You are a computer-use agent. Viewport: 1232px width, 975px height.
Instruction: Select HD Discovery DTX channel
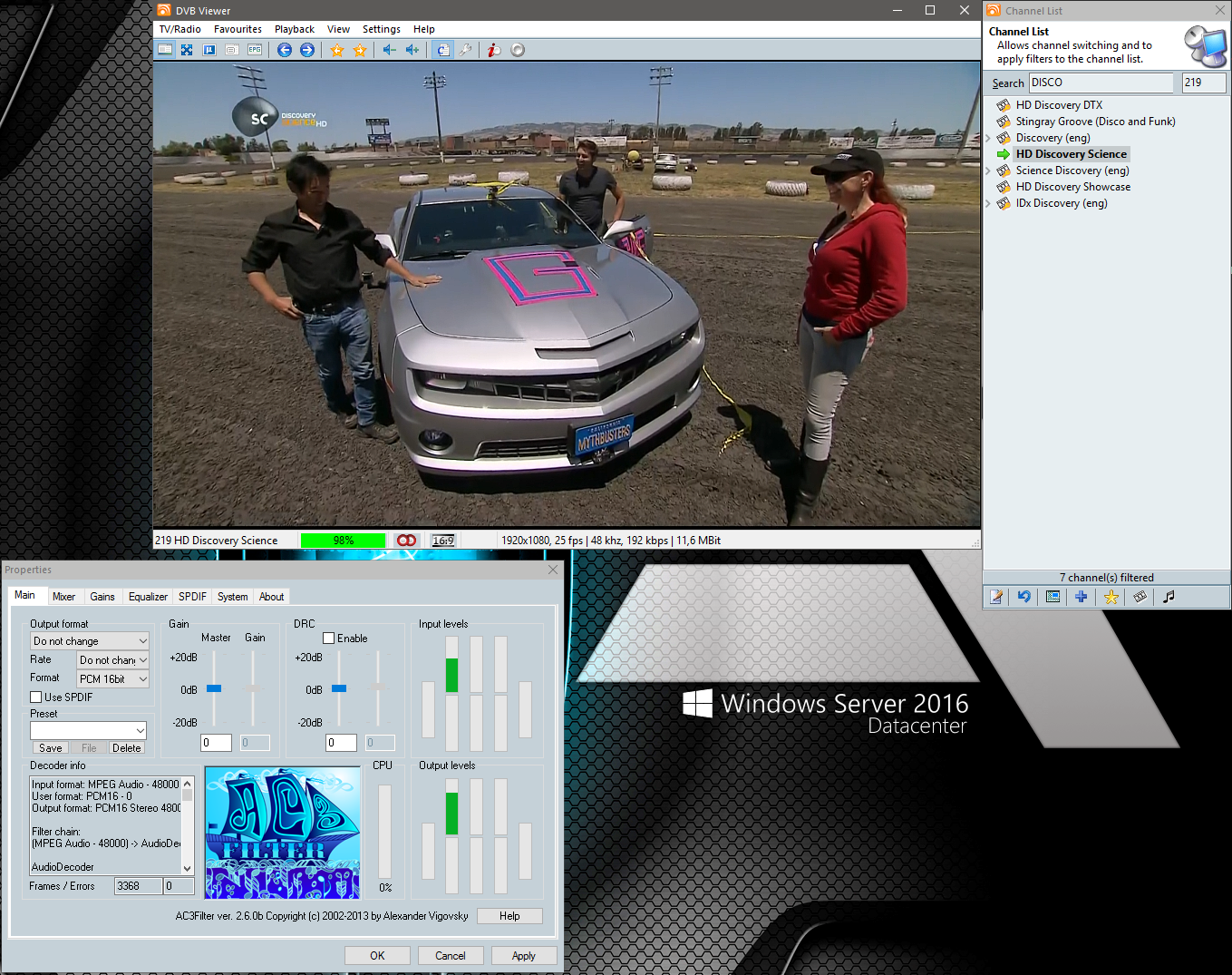coord(1059,105)
